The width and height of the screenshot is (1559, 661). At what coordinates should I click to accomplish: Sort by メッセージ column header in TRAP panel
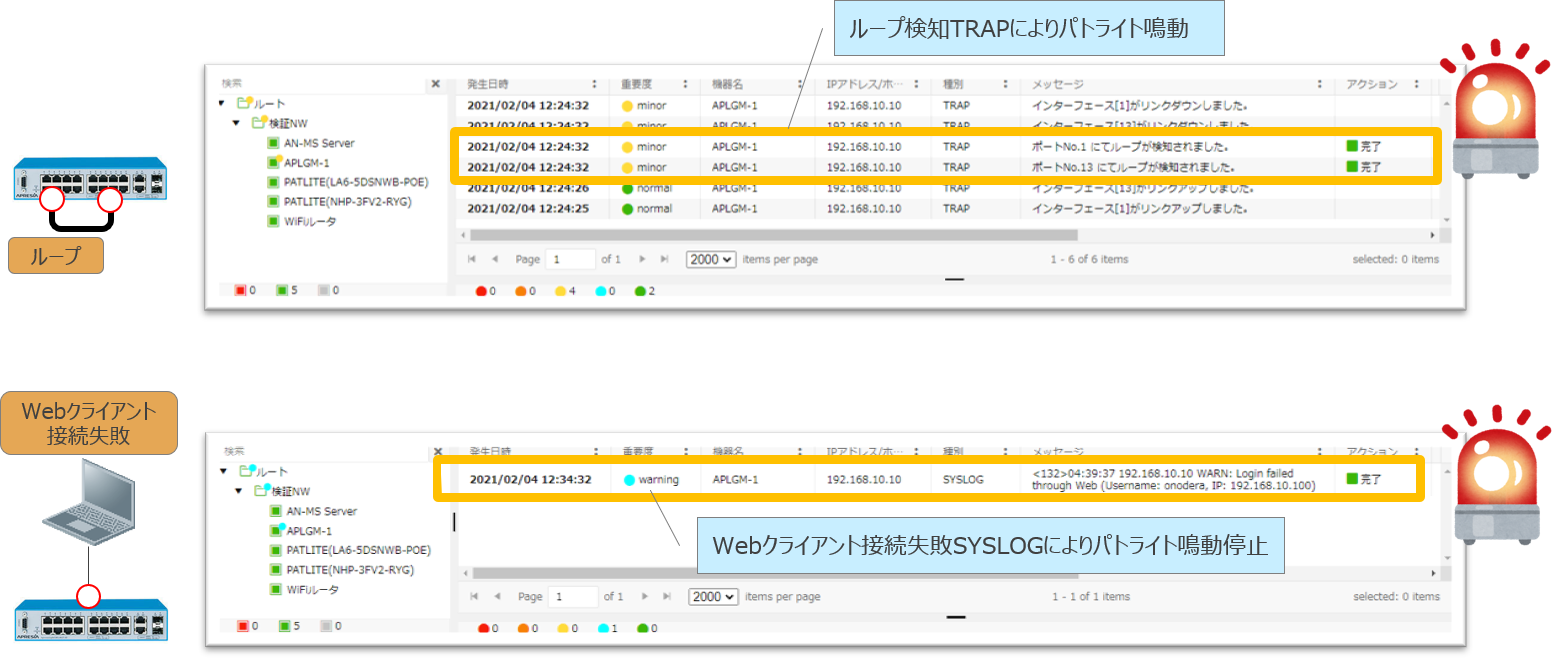[1058, 85]
